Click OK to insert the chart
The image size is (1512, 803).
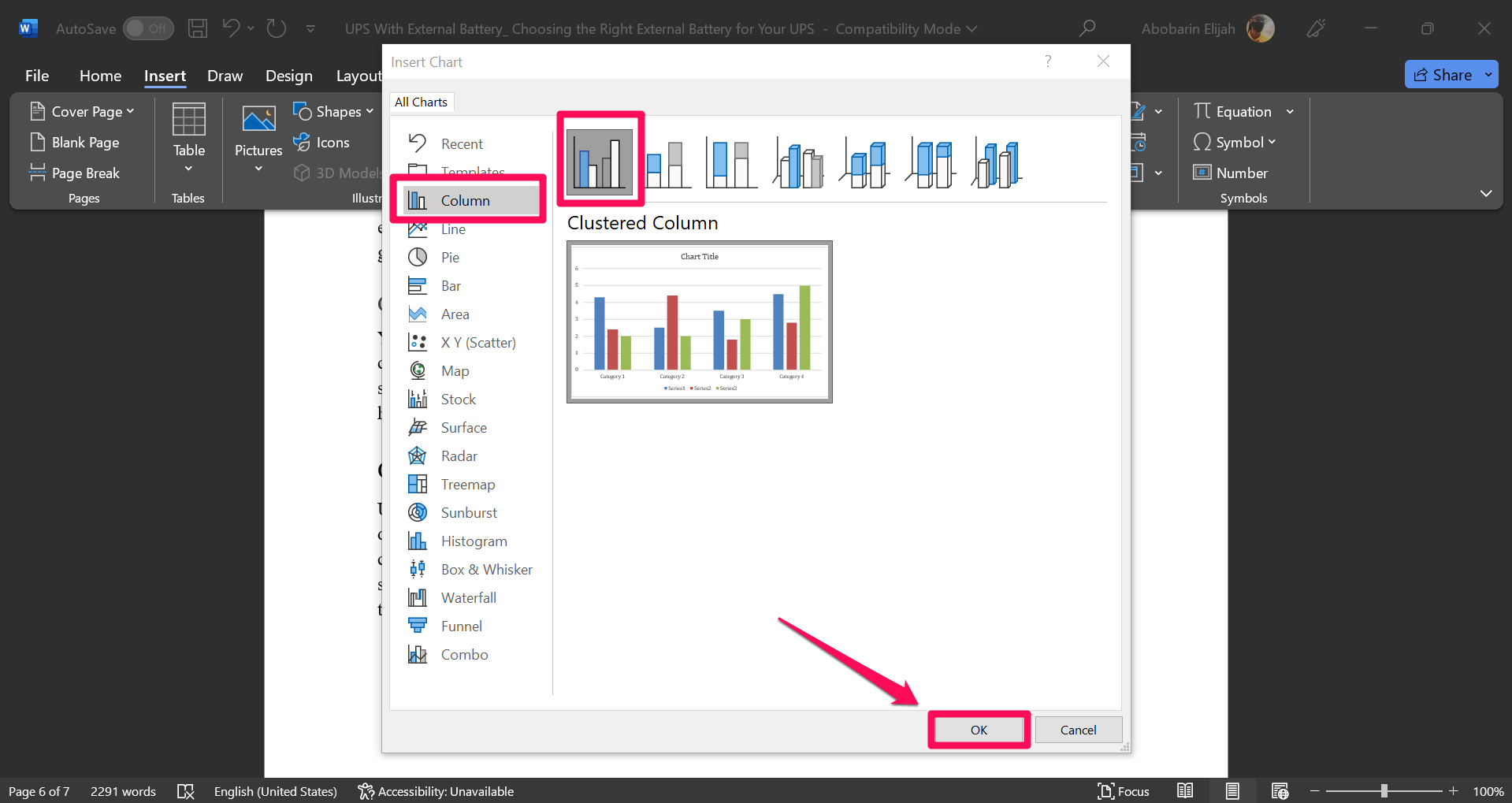[x=978, y=729]
